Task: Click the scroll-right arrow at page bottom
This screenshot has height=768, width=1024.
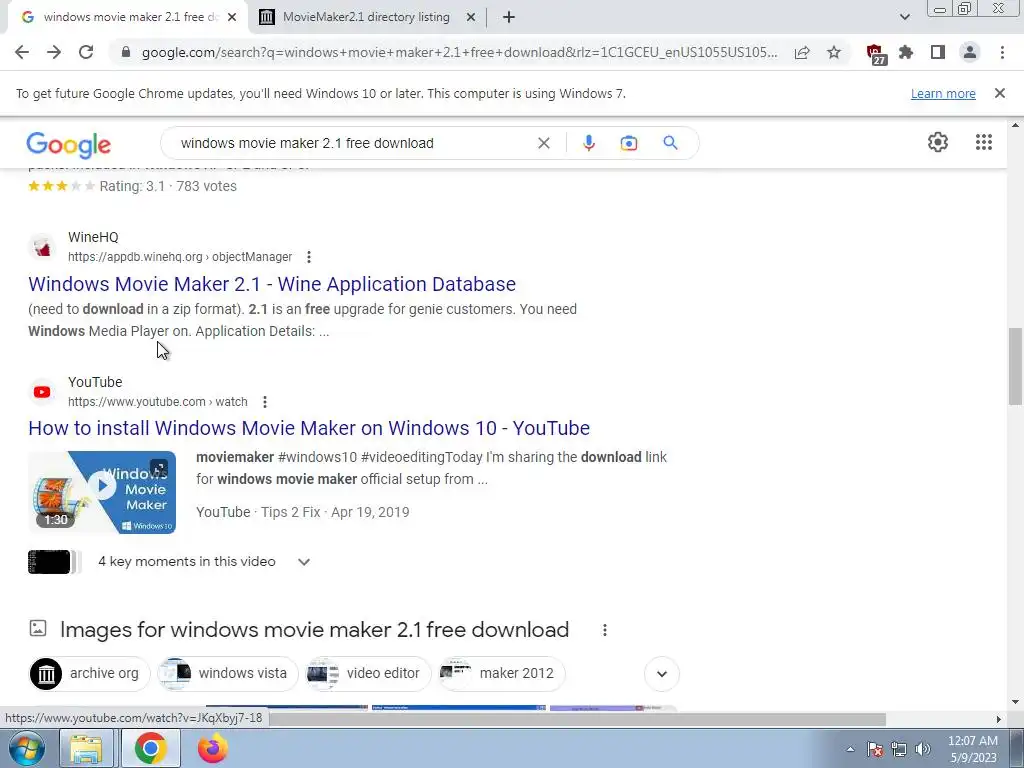Action: point(998,719)
